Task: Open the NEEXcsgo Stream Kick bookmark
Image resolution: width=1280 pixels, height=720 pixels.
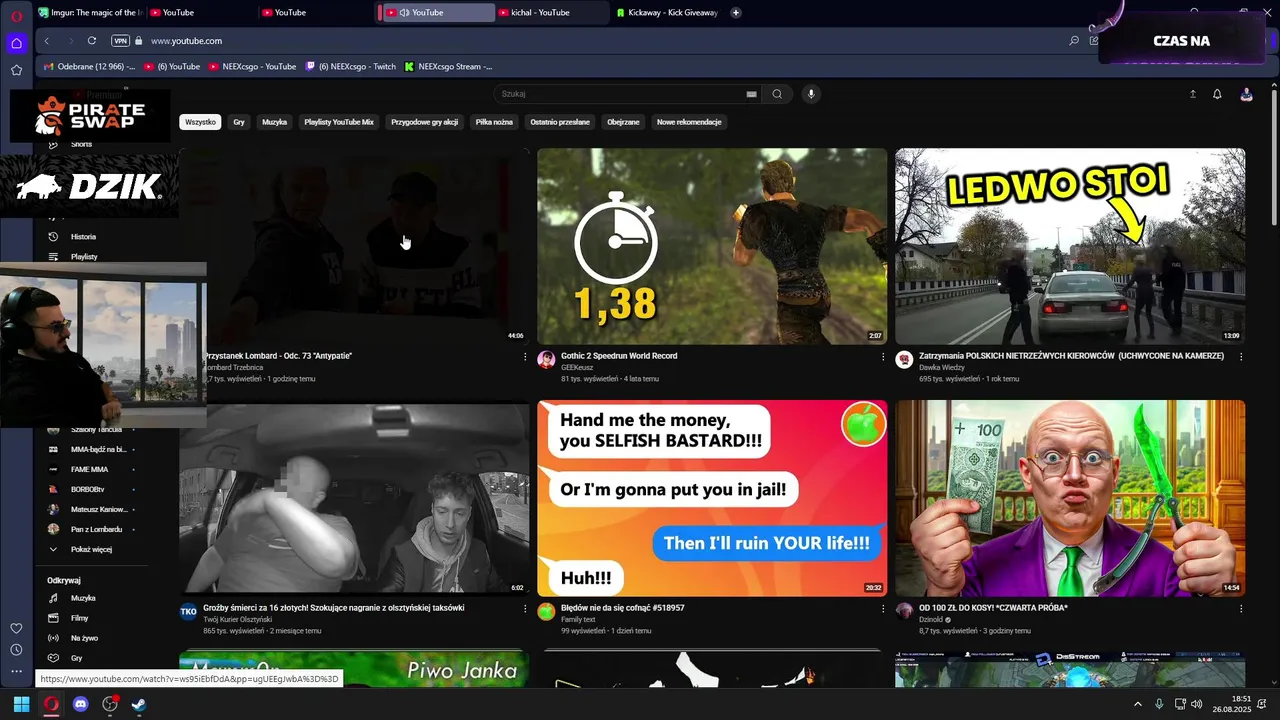Action: (448, 66)
